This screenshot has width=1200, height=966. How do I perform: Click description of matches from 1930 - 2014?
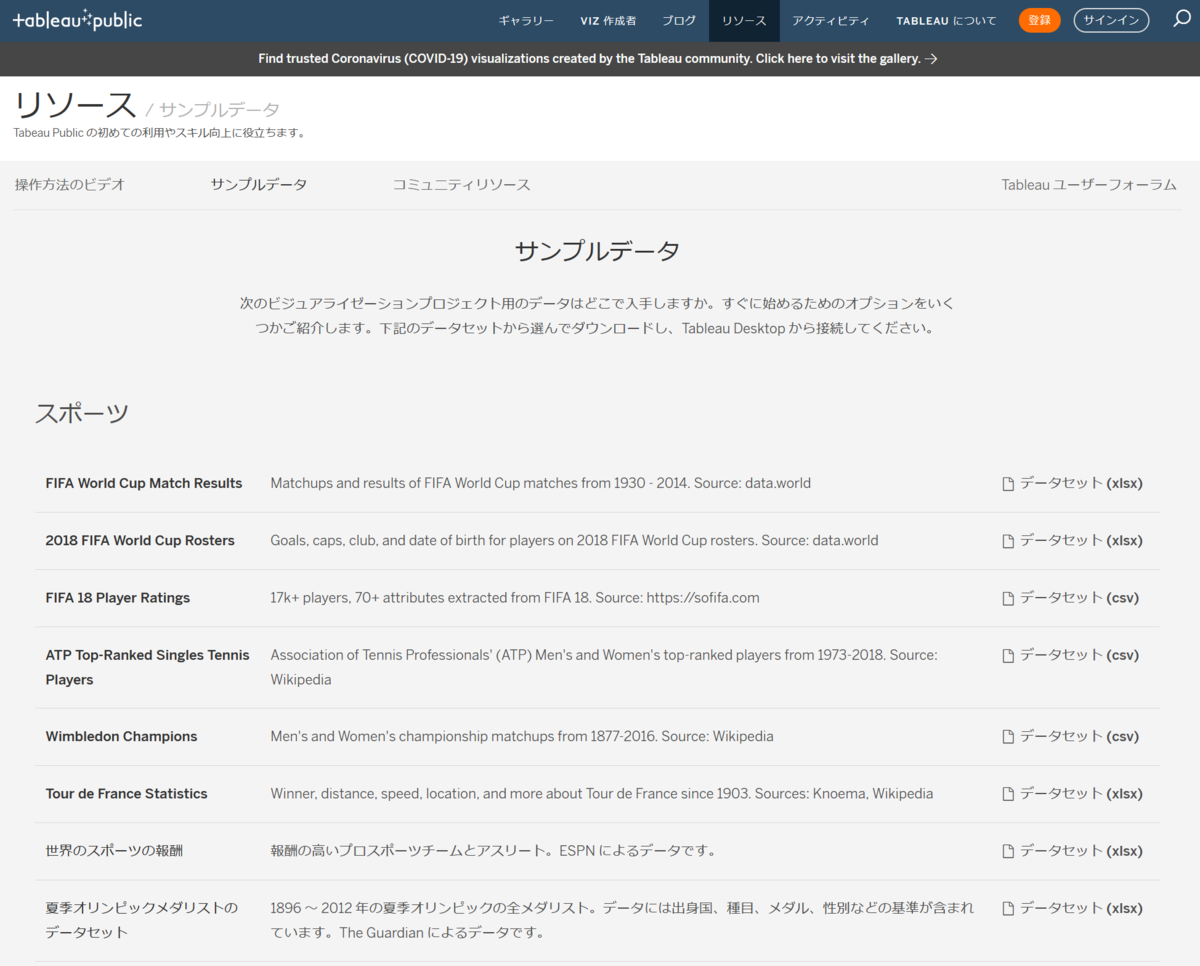coord(540,484)
